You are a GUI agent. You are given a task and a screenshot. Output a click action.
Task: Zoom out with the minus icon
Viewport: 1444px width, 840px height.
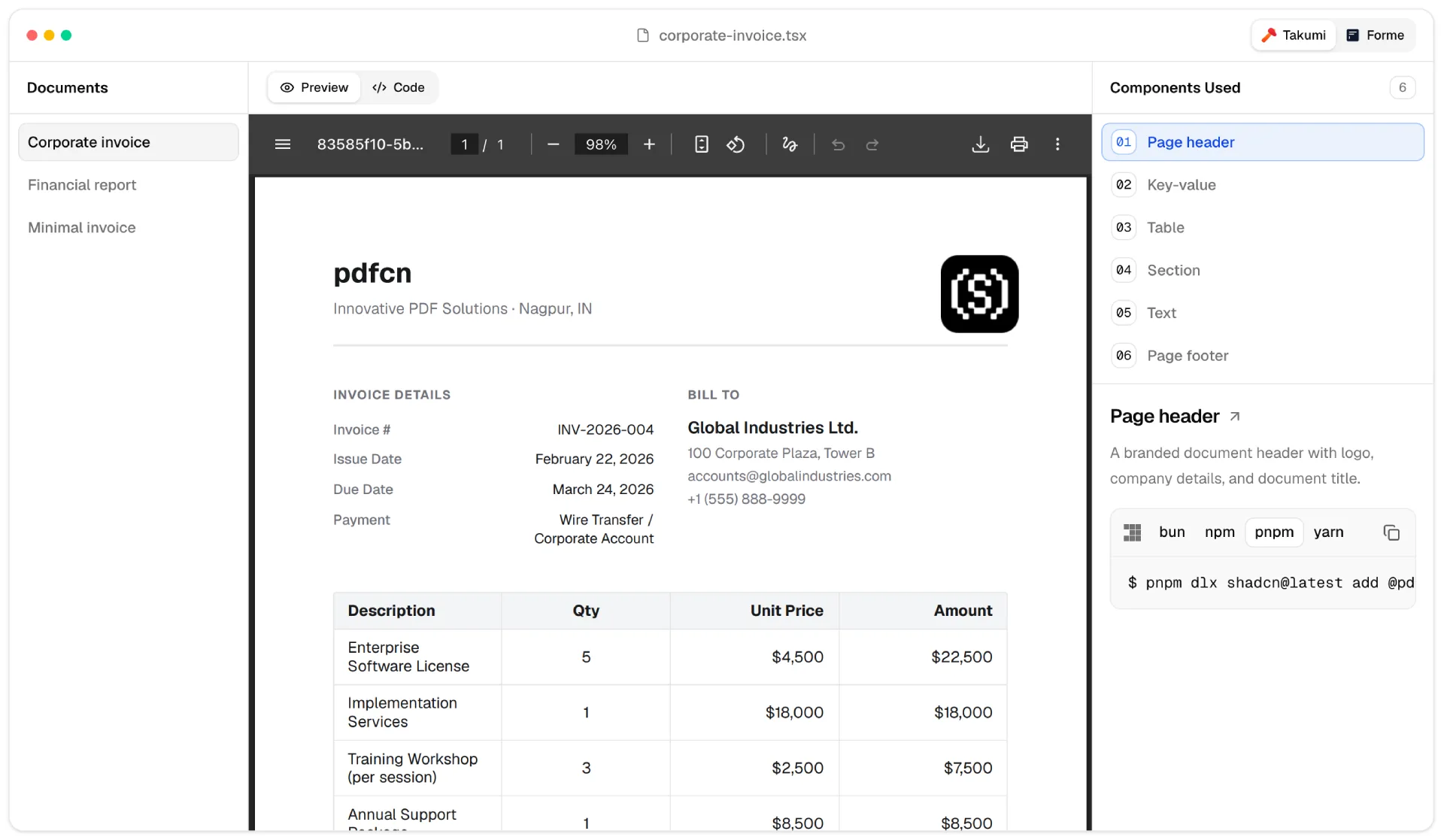[x=554, y=144]
